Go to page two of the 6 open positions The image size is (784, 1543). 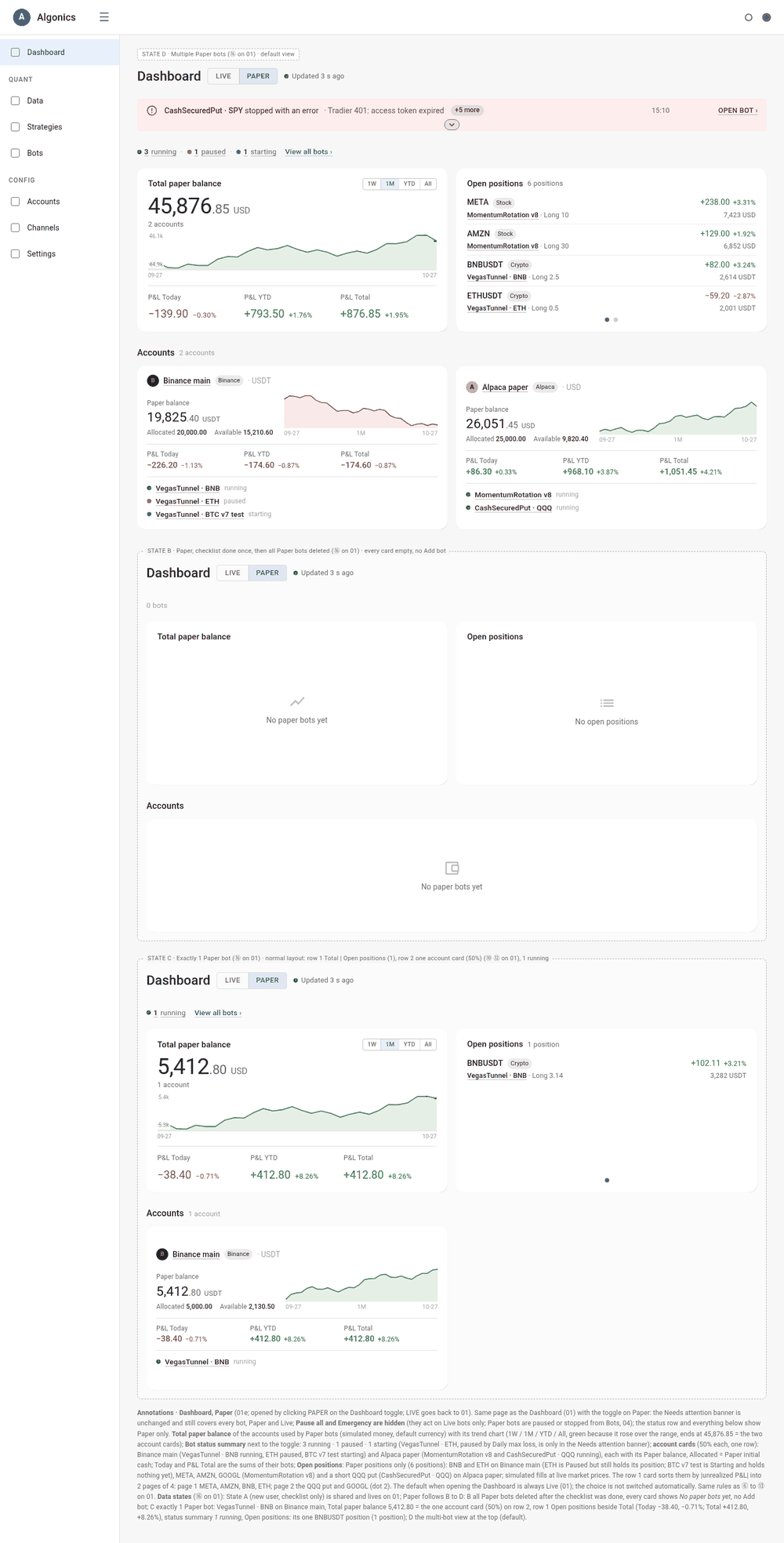[x=616, y=320]
